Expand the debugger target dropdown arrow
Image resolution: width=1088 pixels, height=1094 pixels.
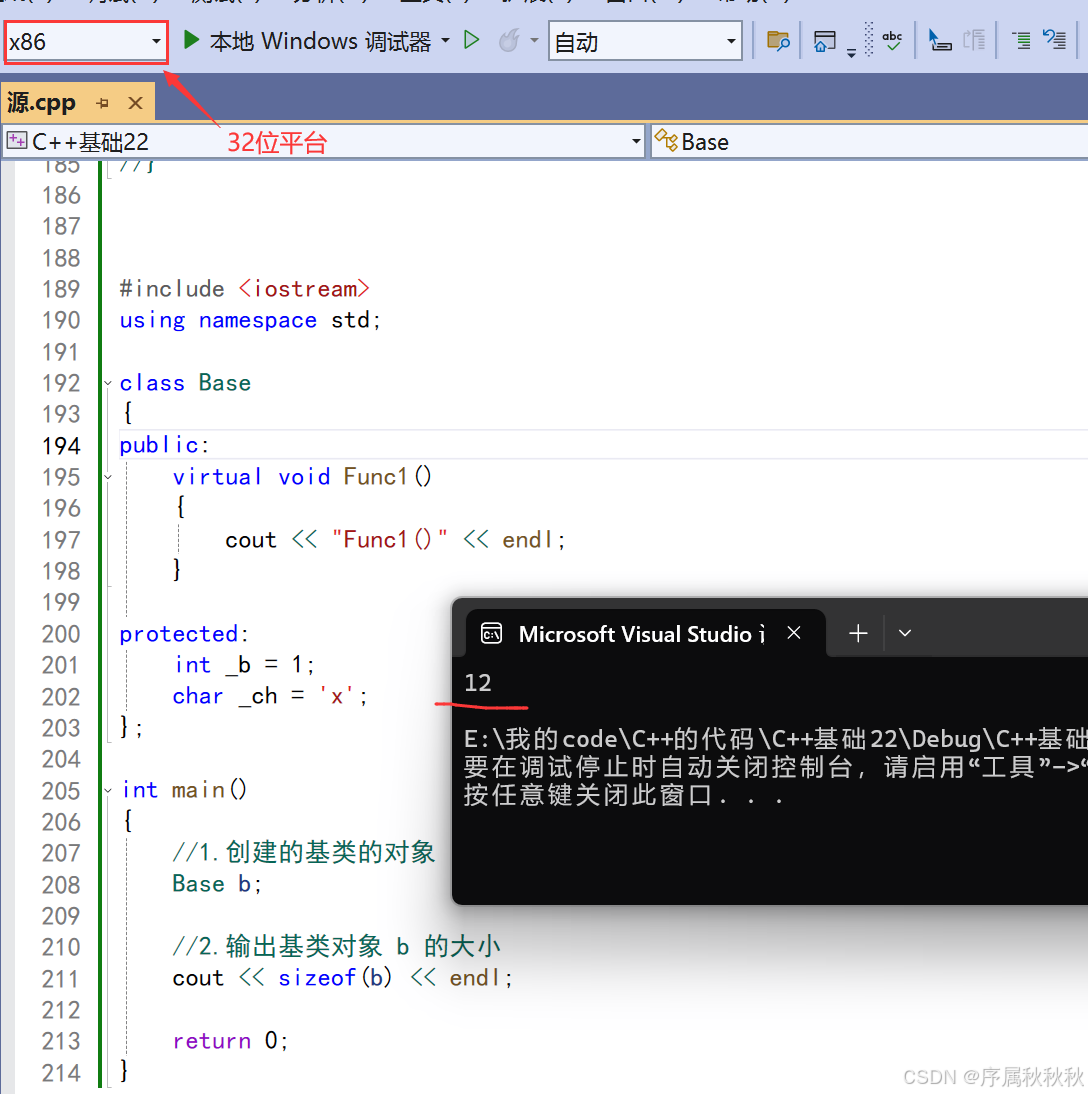[x=446, y=41]
